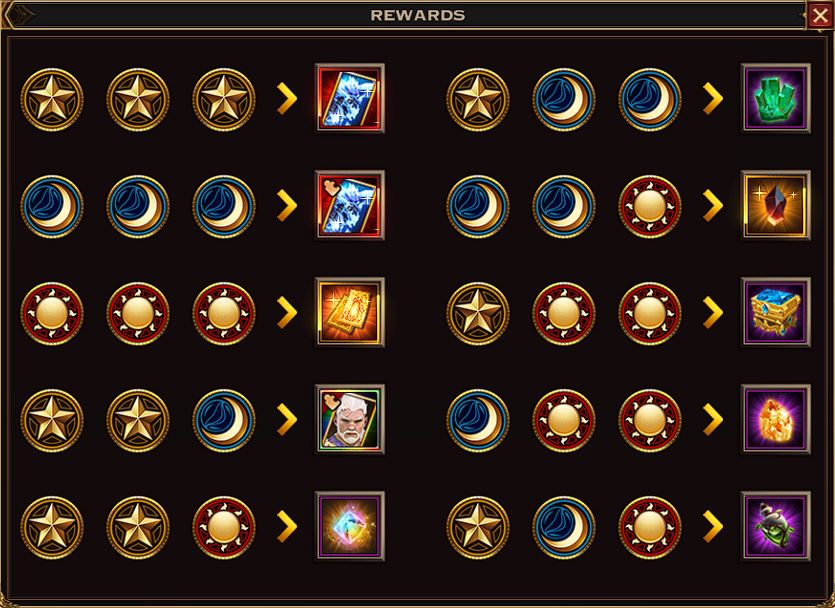
Task: Open the golden sacred cards reward
Action: pyautogui.click(x=349, y=312)
